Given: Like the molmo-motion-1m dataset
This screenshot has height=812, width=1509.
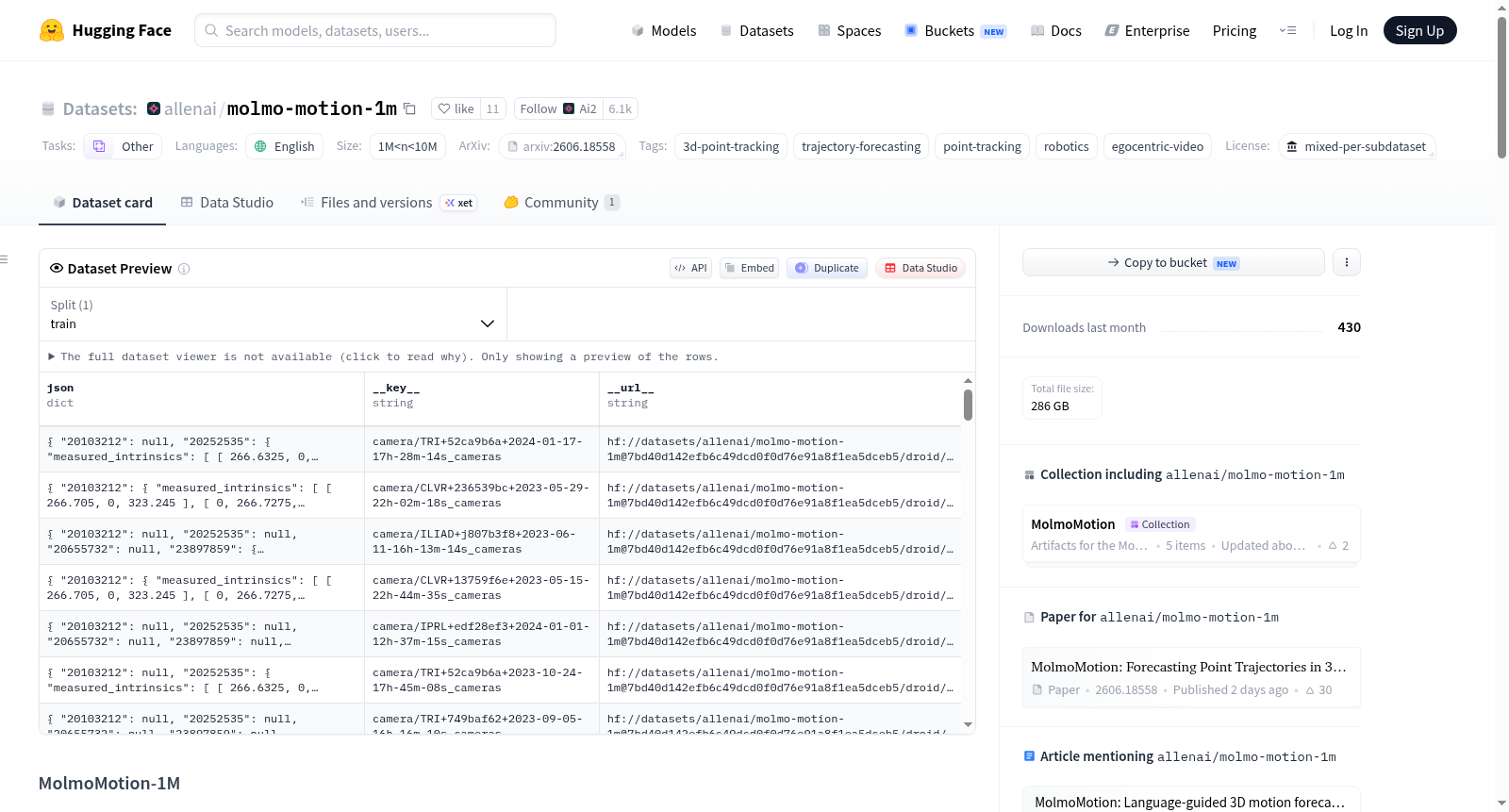Looking at the screenshot, I should (456, 108).
